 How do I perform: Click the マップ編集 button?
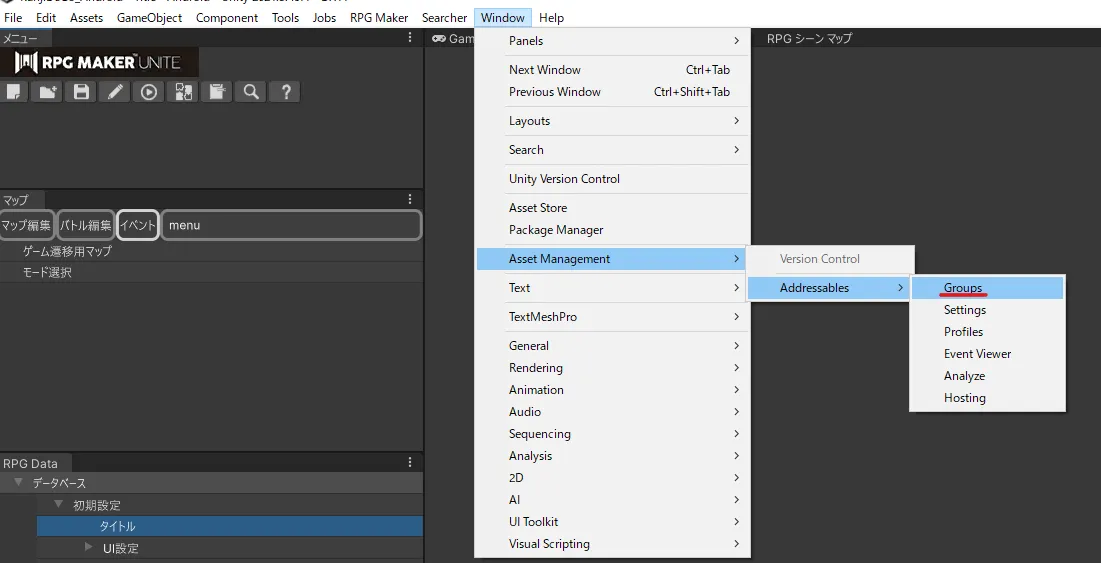(x=27, y=225)
